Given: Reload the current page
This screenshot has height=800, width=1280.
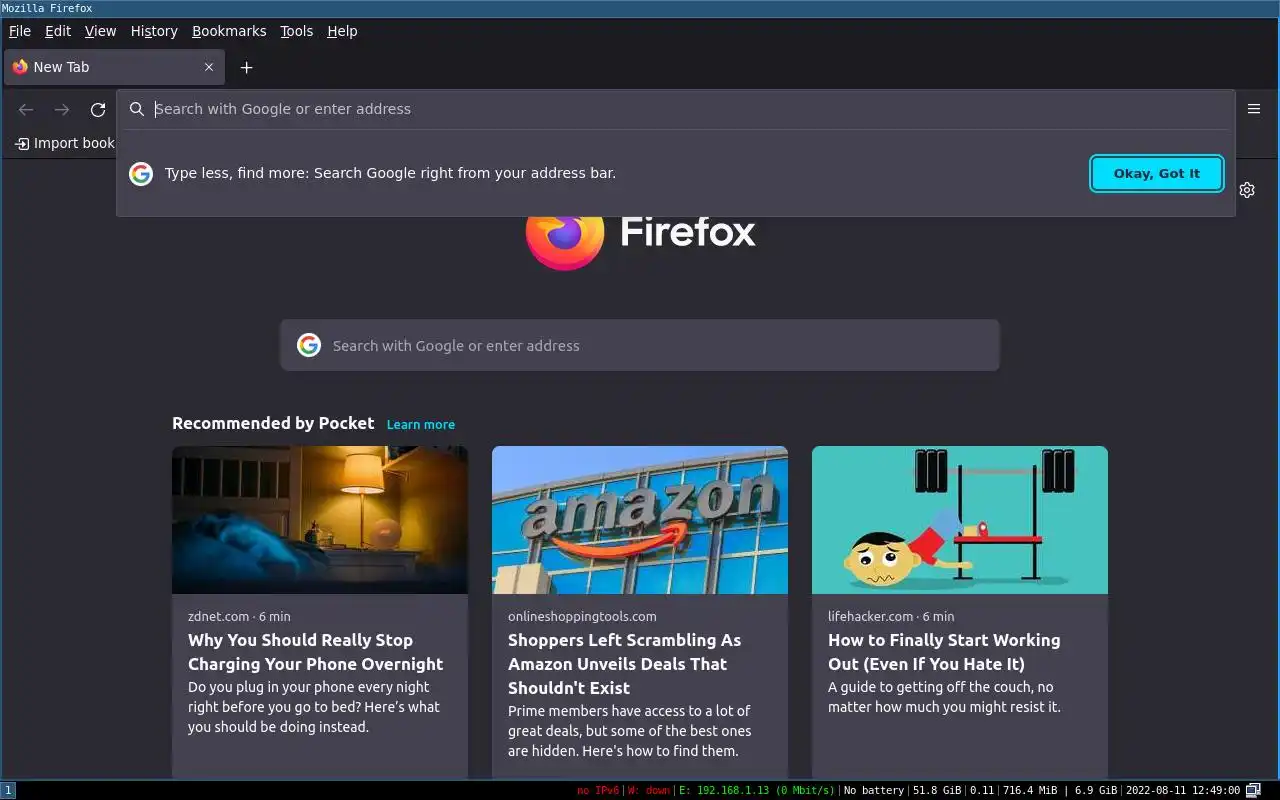Looking at the screenshot, I should (98, 110).
